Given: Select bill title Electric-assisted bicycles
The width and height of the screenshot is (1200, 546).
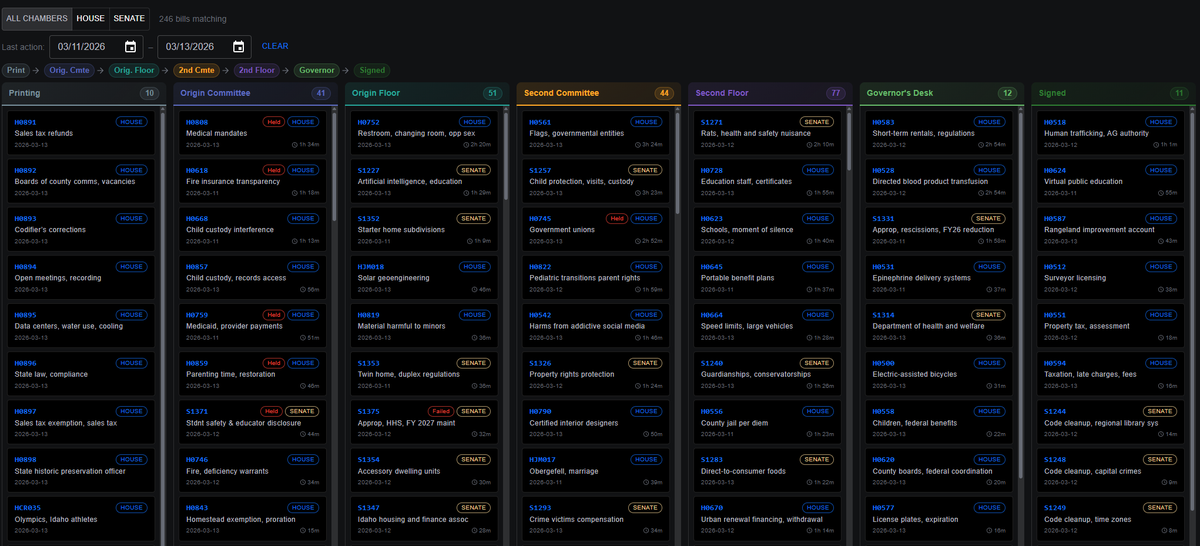Looking at the screenshot, I should [916, 374].
